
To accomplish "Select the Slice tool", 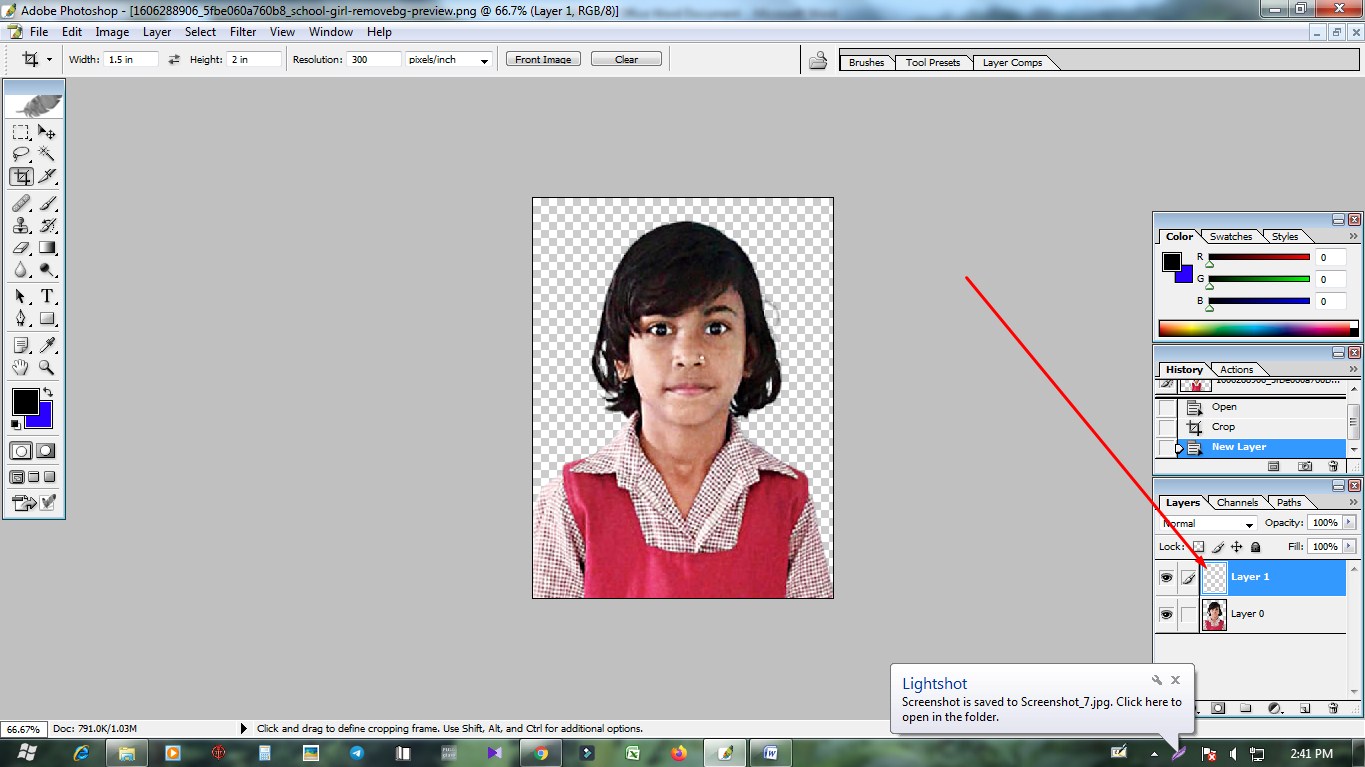I will coord(47,177).
